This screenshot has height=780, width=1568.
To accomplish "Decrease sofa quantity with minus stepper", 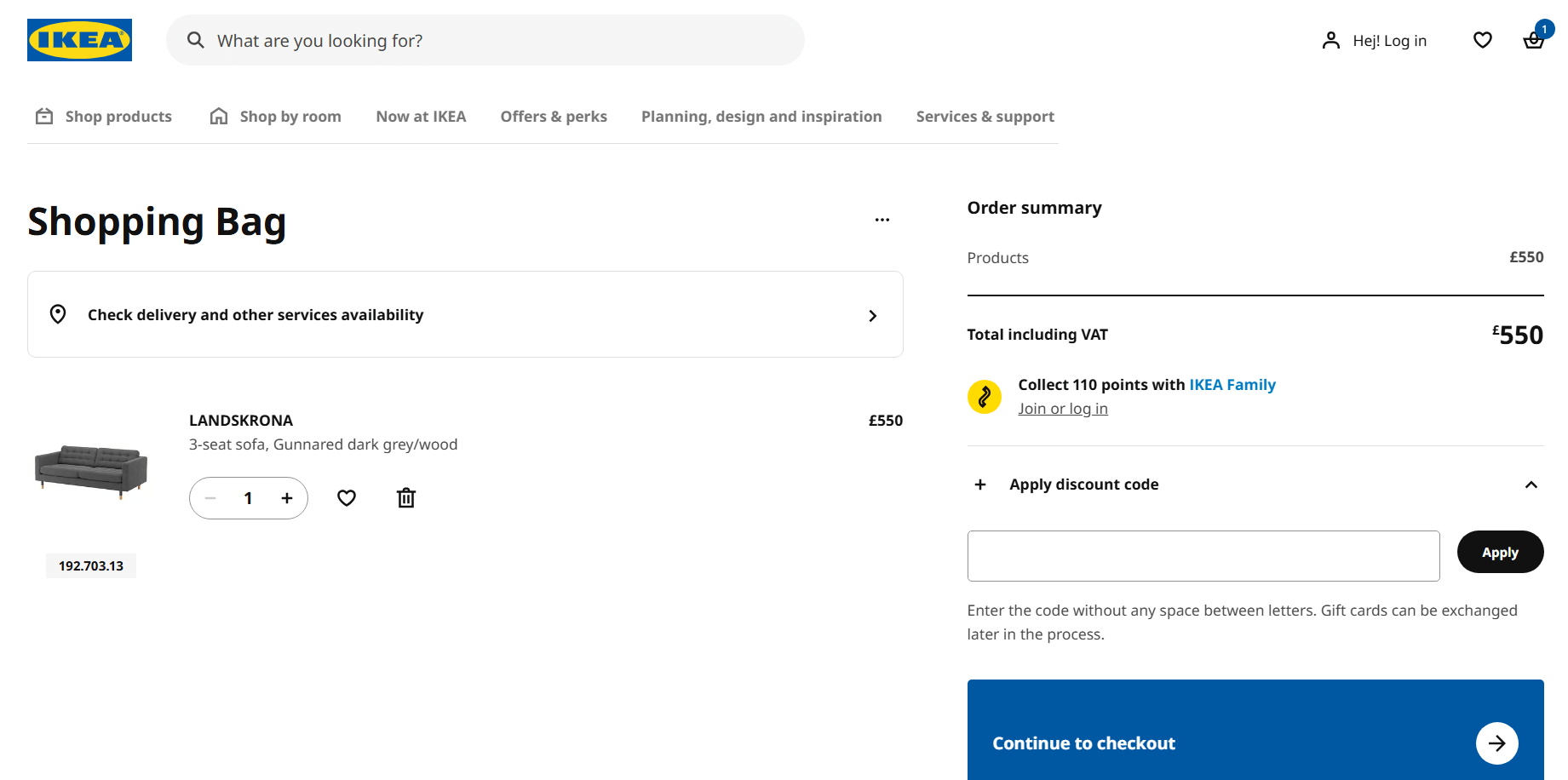I will coord(210,497).
